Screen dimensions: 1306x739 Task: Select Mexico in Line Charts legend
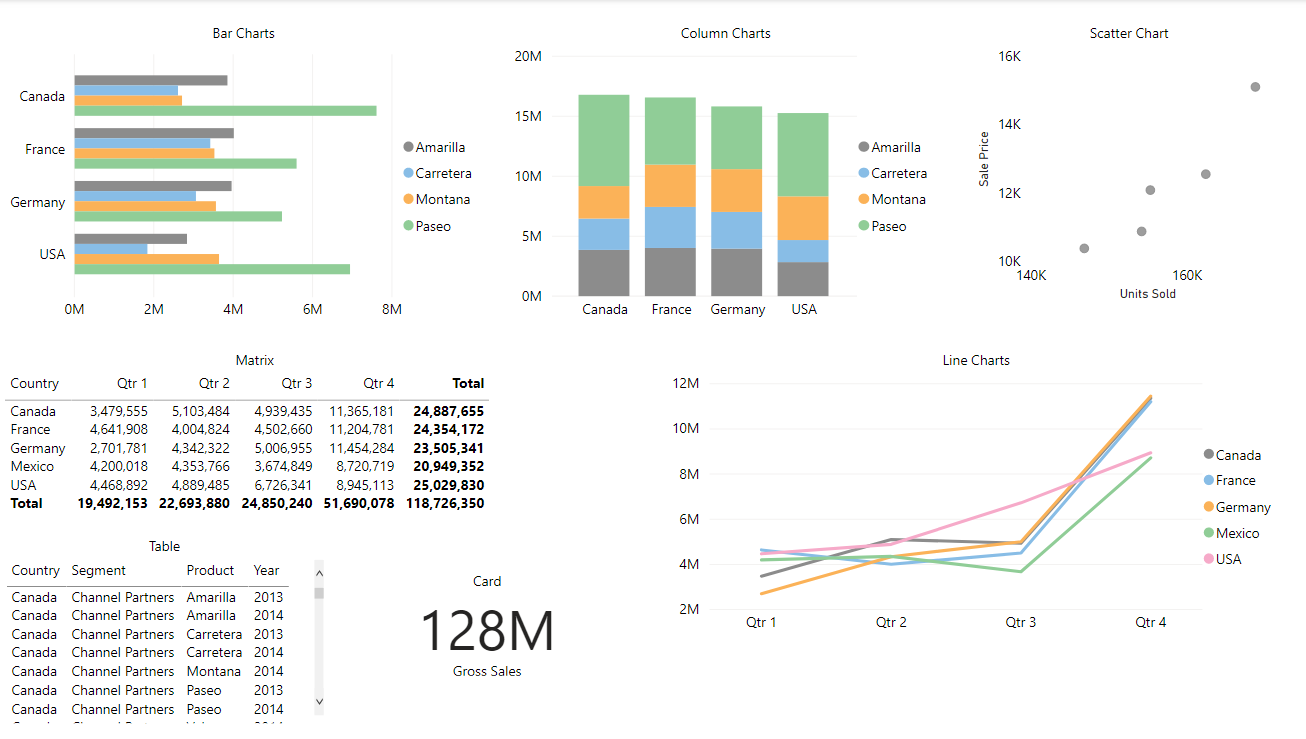point(1231,533)
